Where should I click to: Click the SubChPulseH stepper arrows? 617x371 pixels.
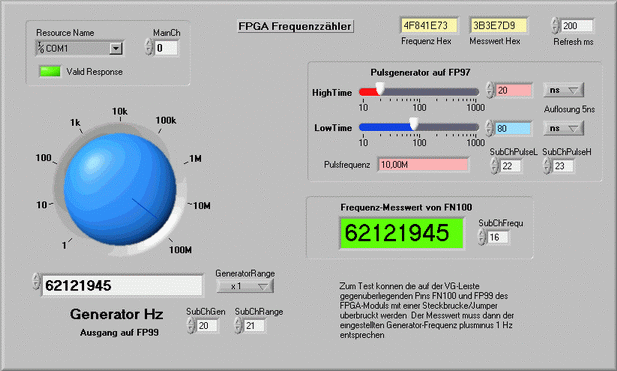pyautogui.click(x=547, y=166)
